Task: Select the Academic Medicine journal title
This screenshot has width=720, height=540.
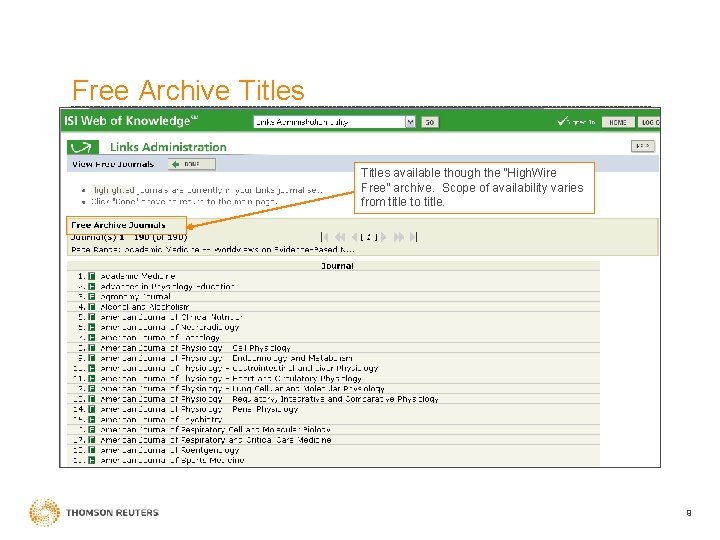Action: pos(138,276)
